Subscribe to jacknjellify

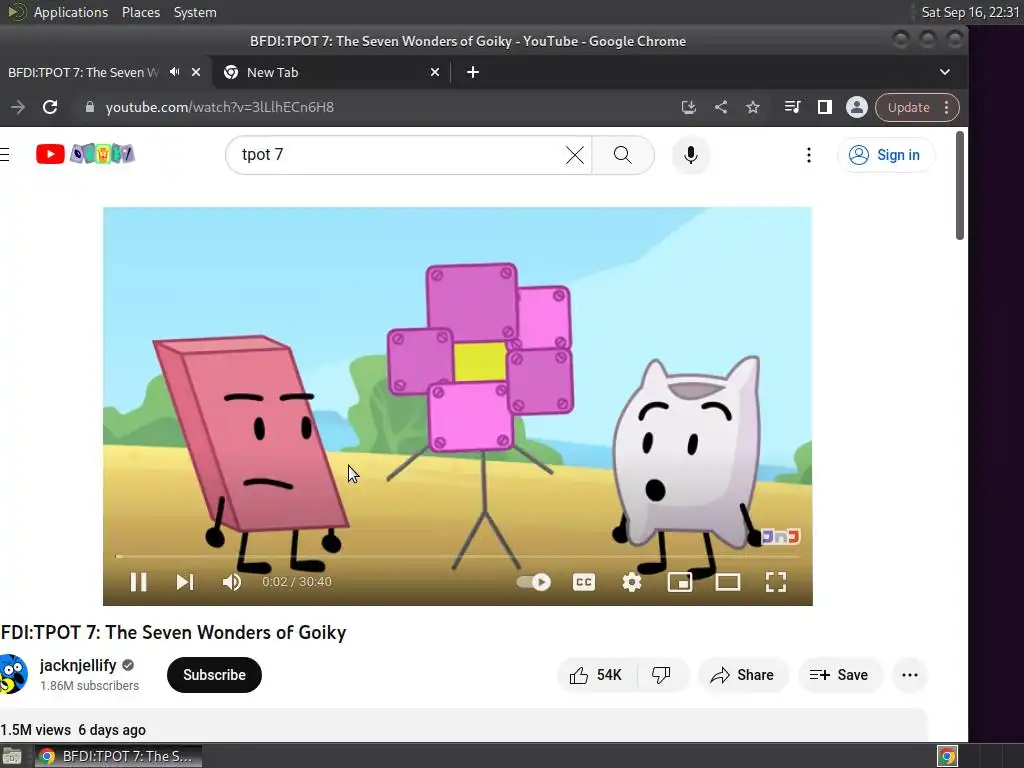[x=214, y=675]
